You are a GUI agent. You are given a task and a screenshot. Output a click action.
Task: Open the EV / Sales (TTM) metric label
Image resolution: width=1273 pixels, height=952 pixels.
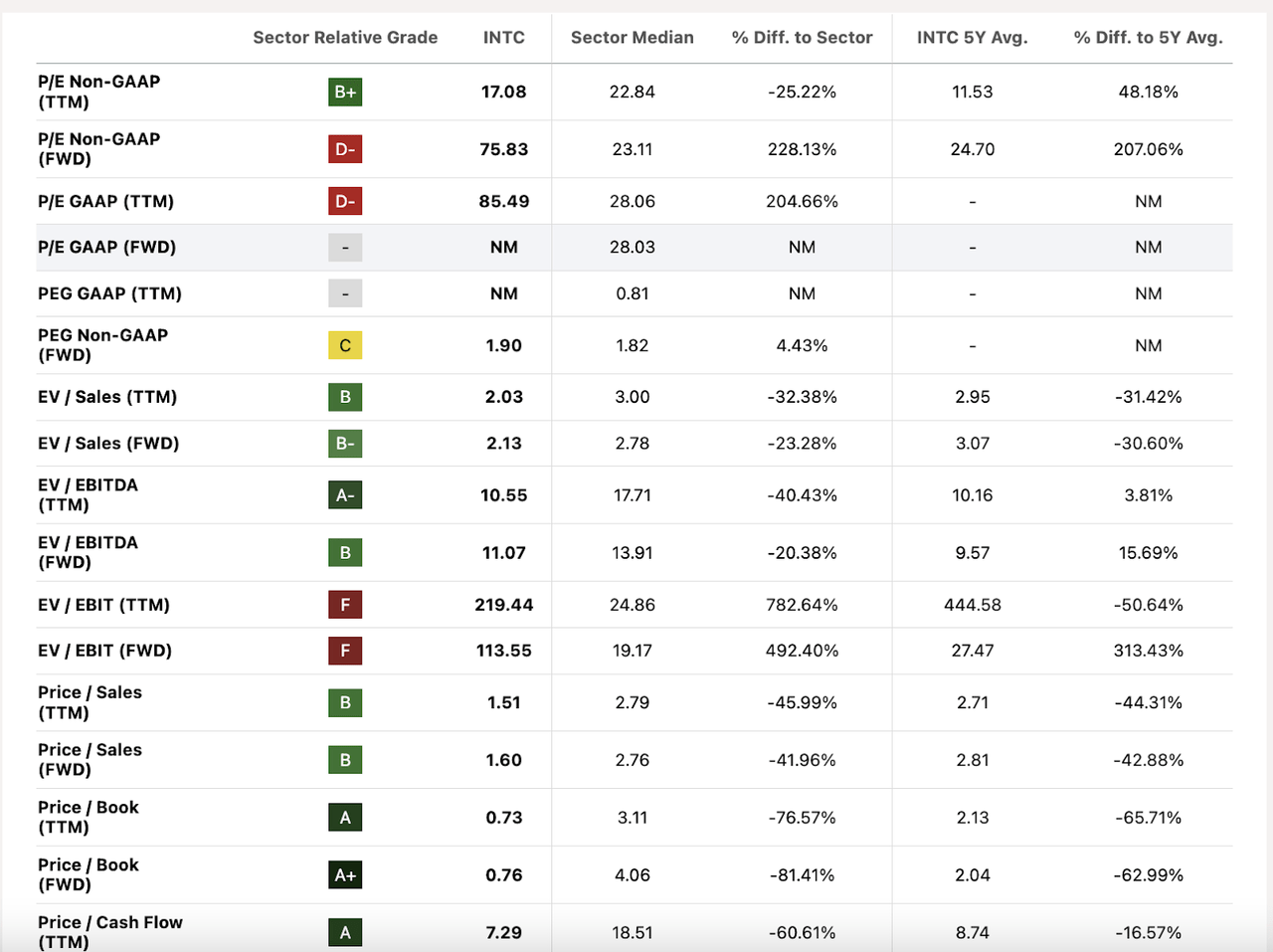[x=107, y=397]
